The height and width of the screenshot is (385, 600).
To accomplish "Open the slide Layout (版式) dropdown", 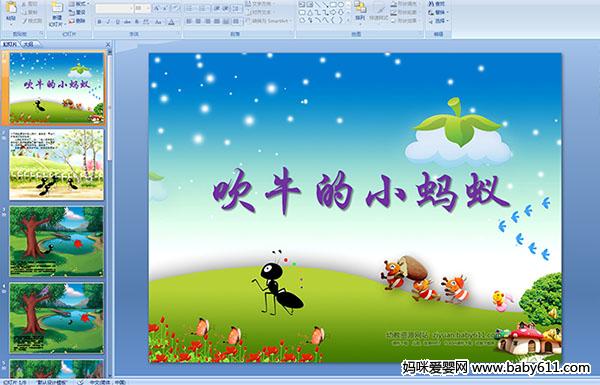I will coord(79,4).
